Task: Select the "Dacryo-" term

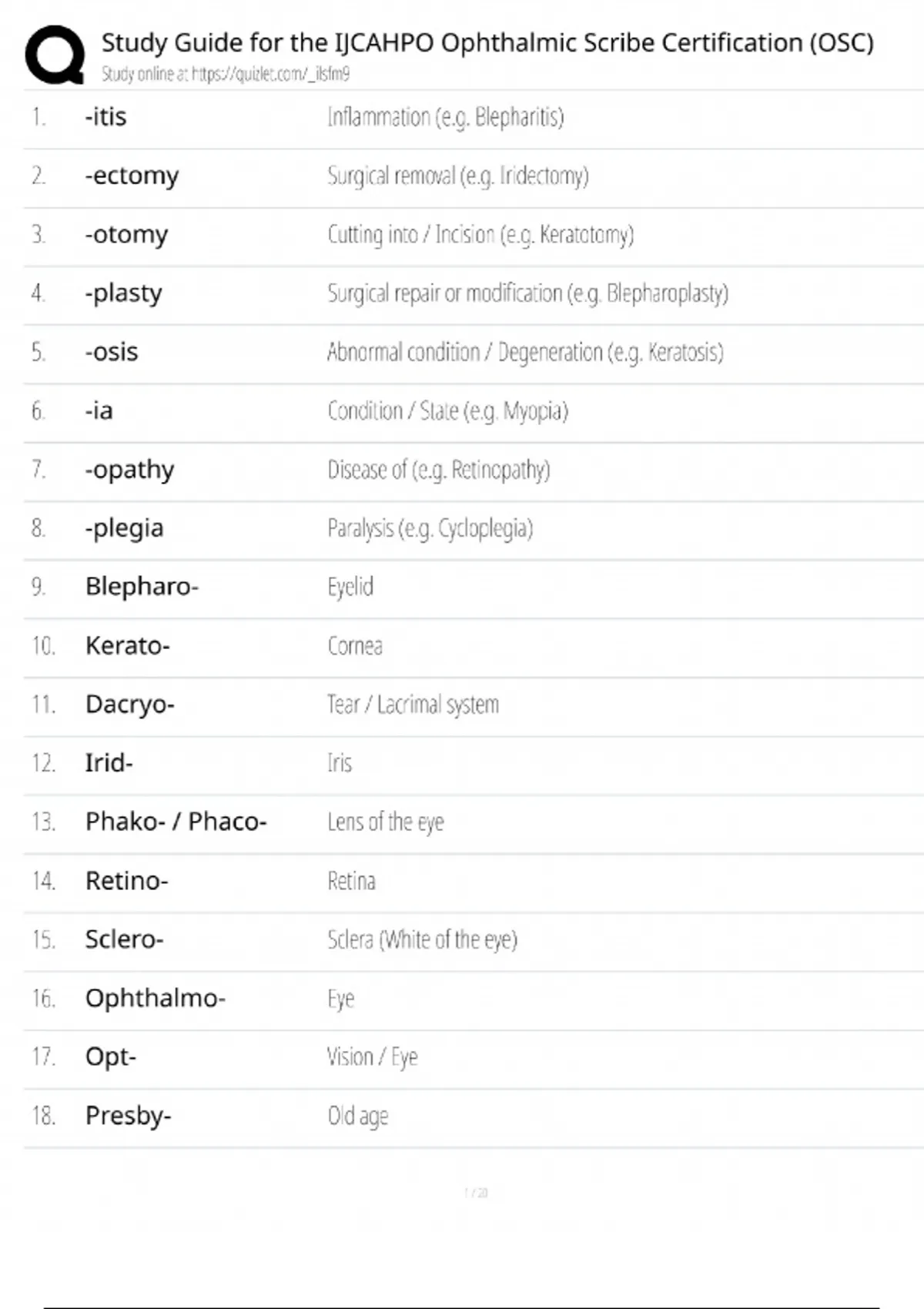Action: point(130,705)
